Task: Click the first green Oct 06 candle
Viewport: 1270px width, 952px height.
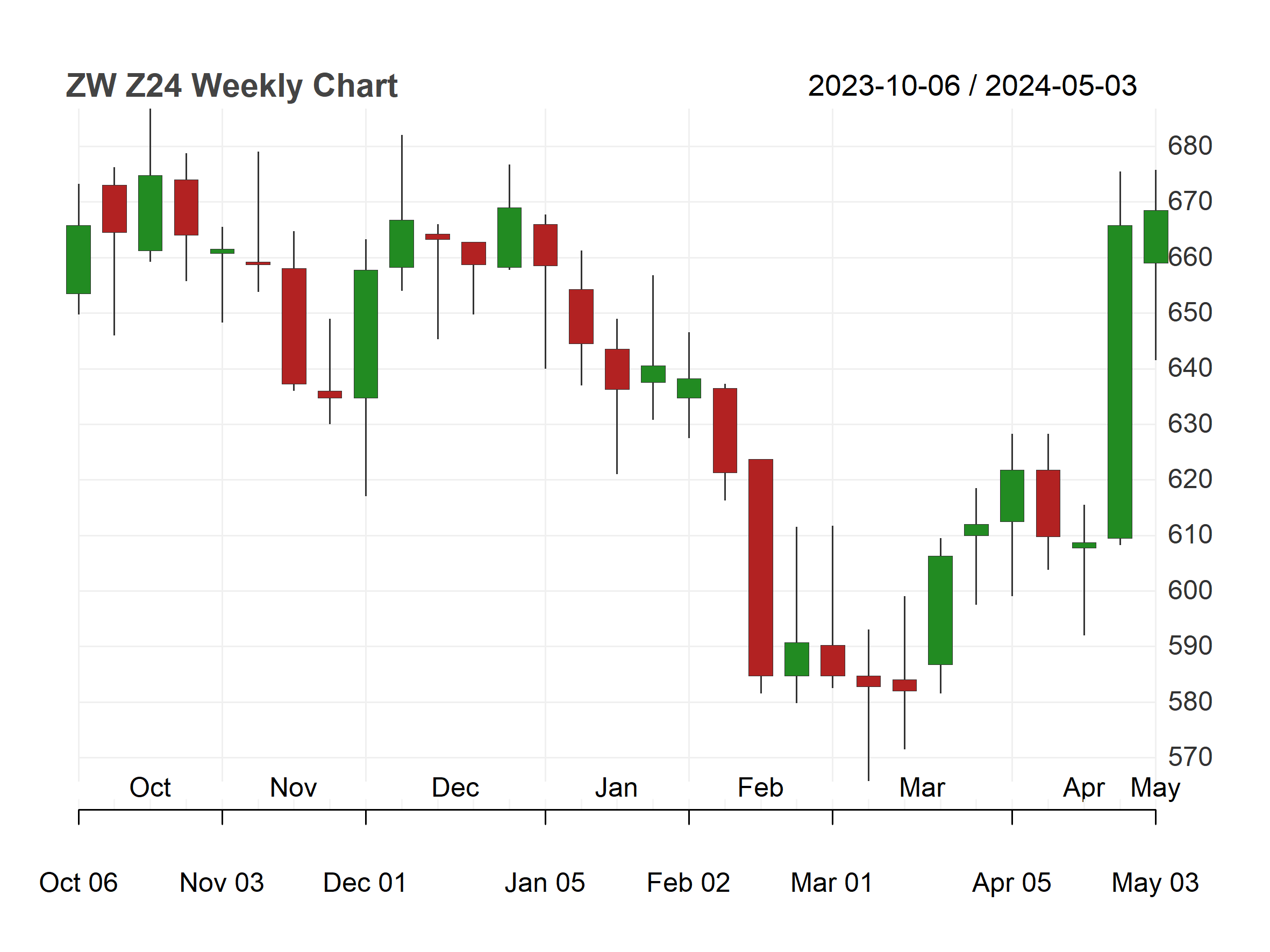Action: [x=79, y=260]
